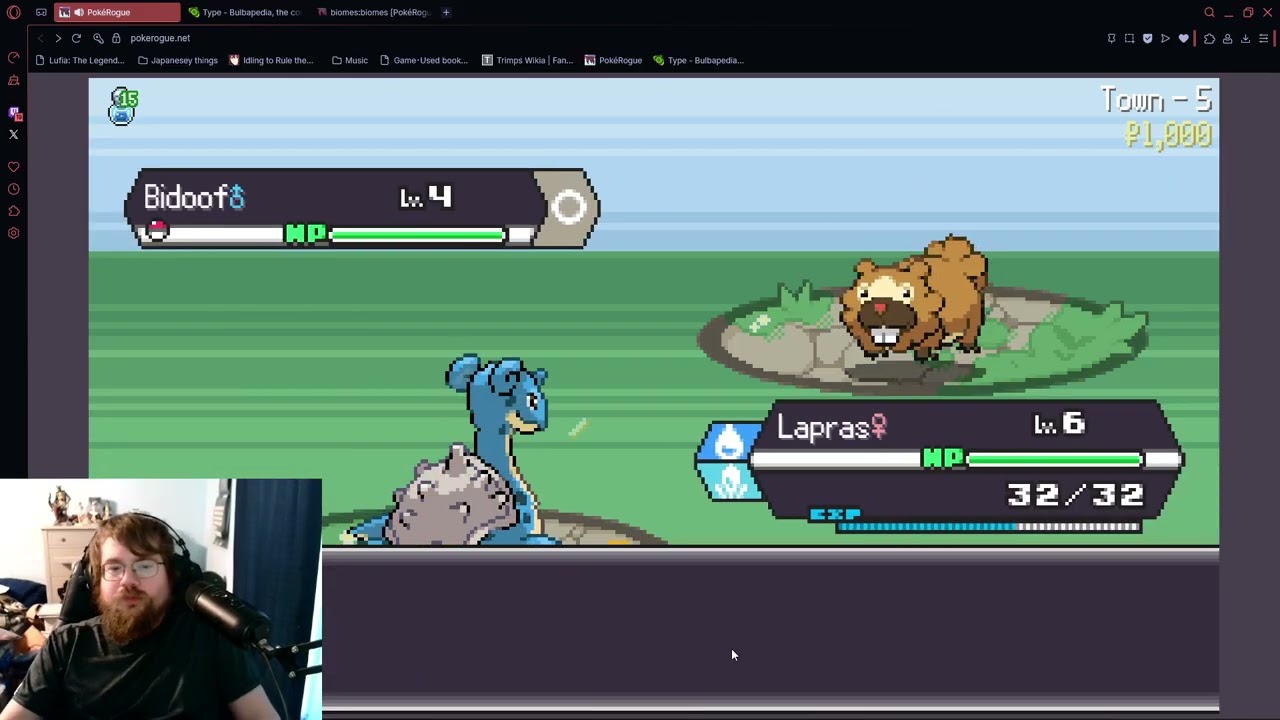
Task: Open the Opera GX menu logo
Action: click(x=14, y=12)
